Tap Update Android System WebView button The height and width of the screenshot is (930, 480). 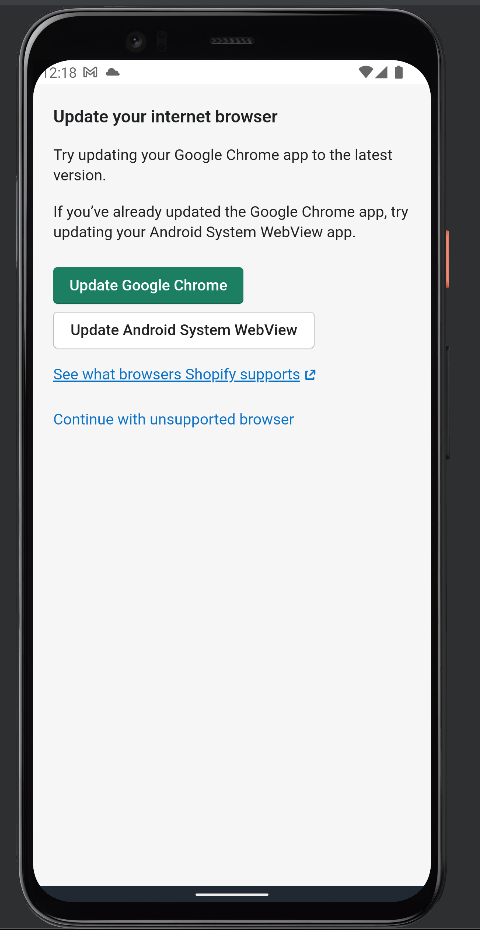(x=184, y=330)
